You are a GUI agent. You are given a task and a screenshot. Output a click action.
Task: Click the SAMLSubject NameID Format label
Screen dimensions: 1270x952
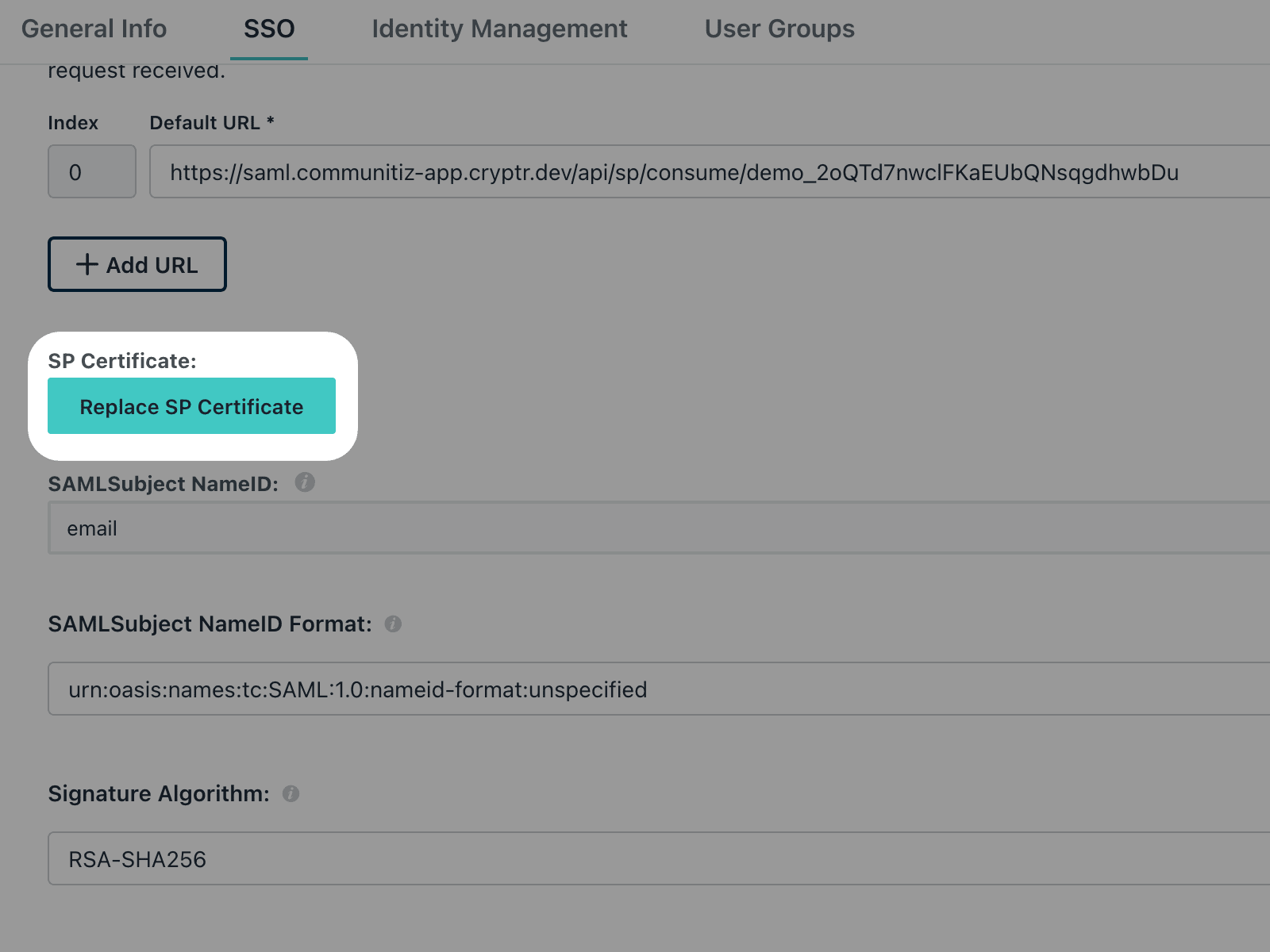(x=210, y=624)
